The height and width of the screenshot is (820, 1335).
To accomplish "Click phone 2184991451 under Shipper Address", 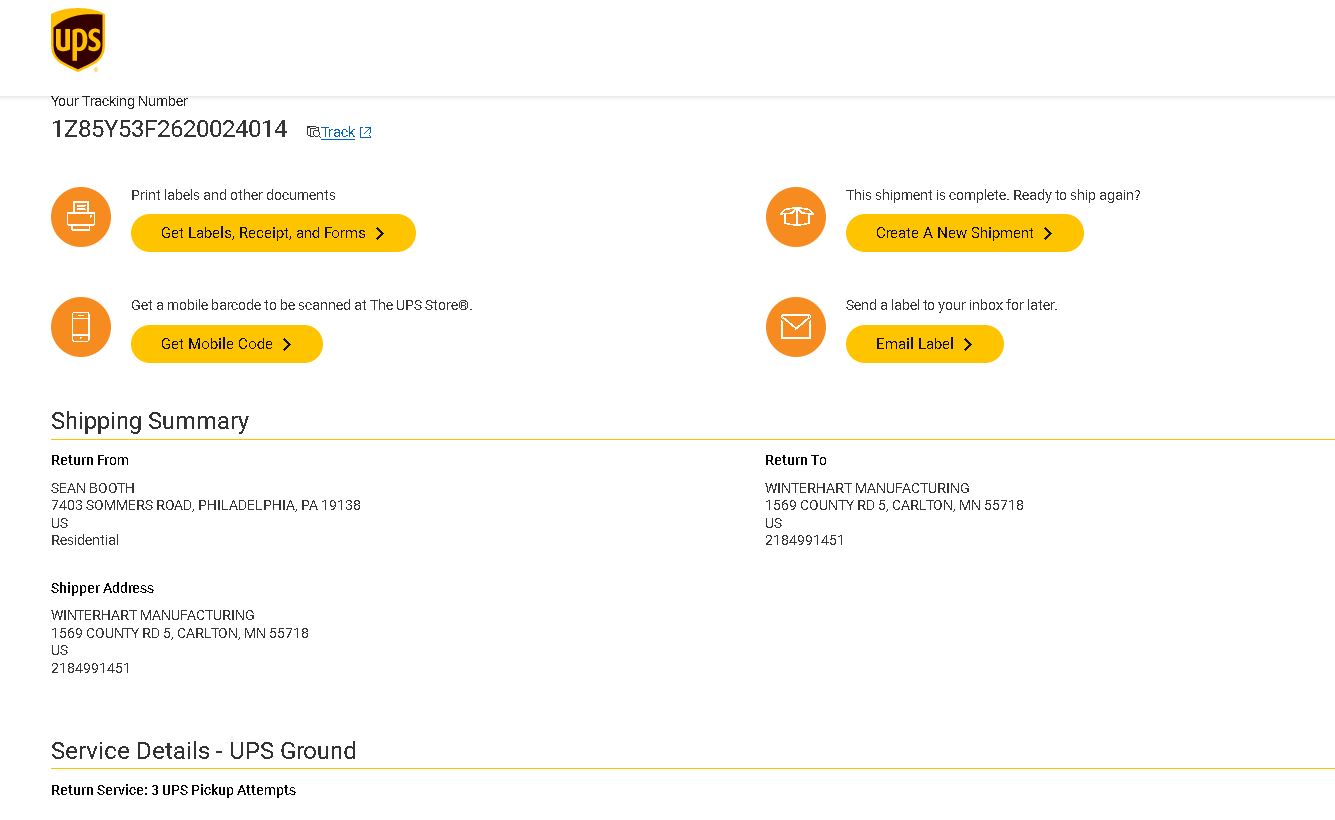I will pyautogui.click(x=91, y=668).
